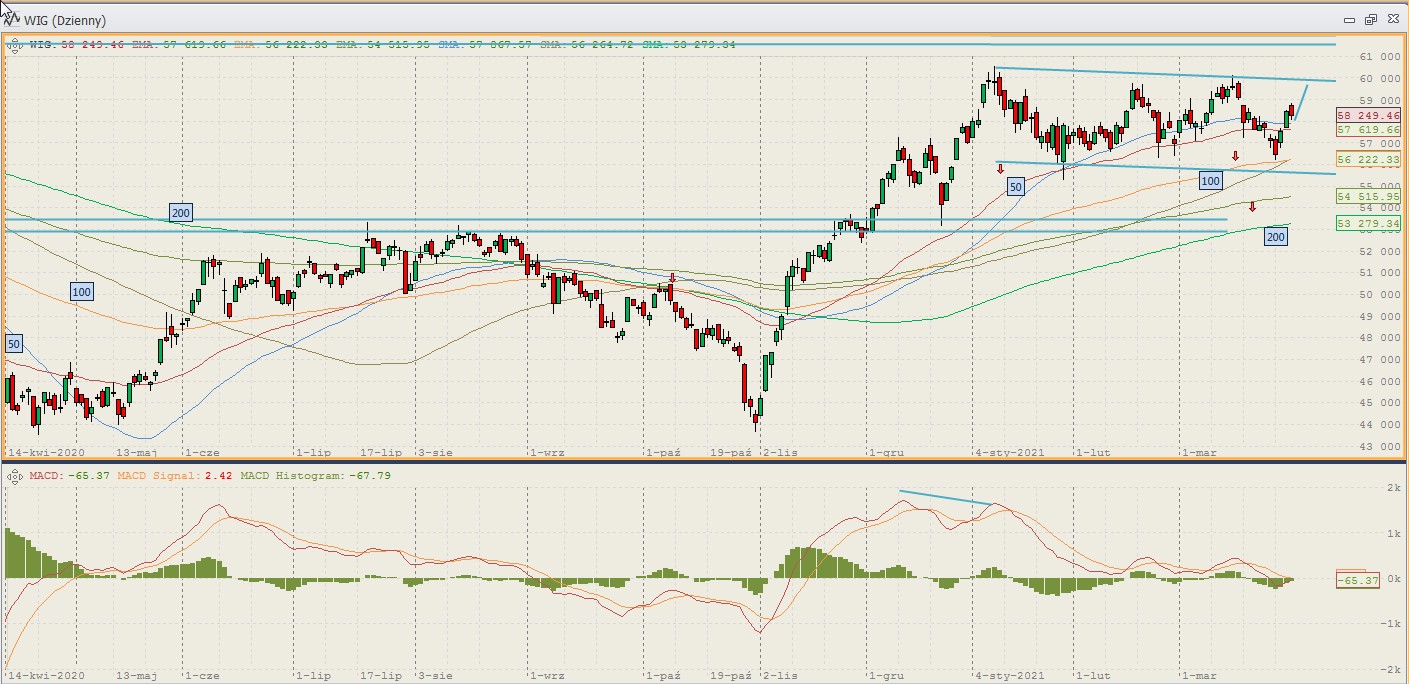Close the WIG (Dzienny) chart window
The width and height of the screenshot is (1409, 684).
pos(1391,20)
